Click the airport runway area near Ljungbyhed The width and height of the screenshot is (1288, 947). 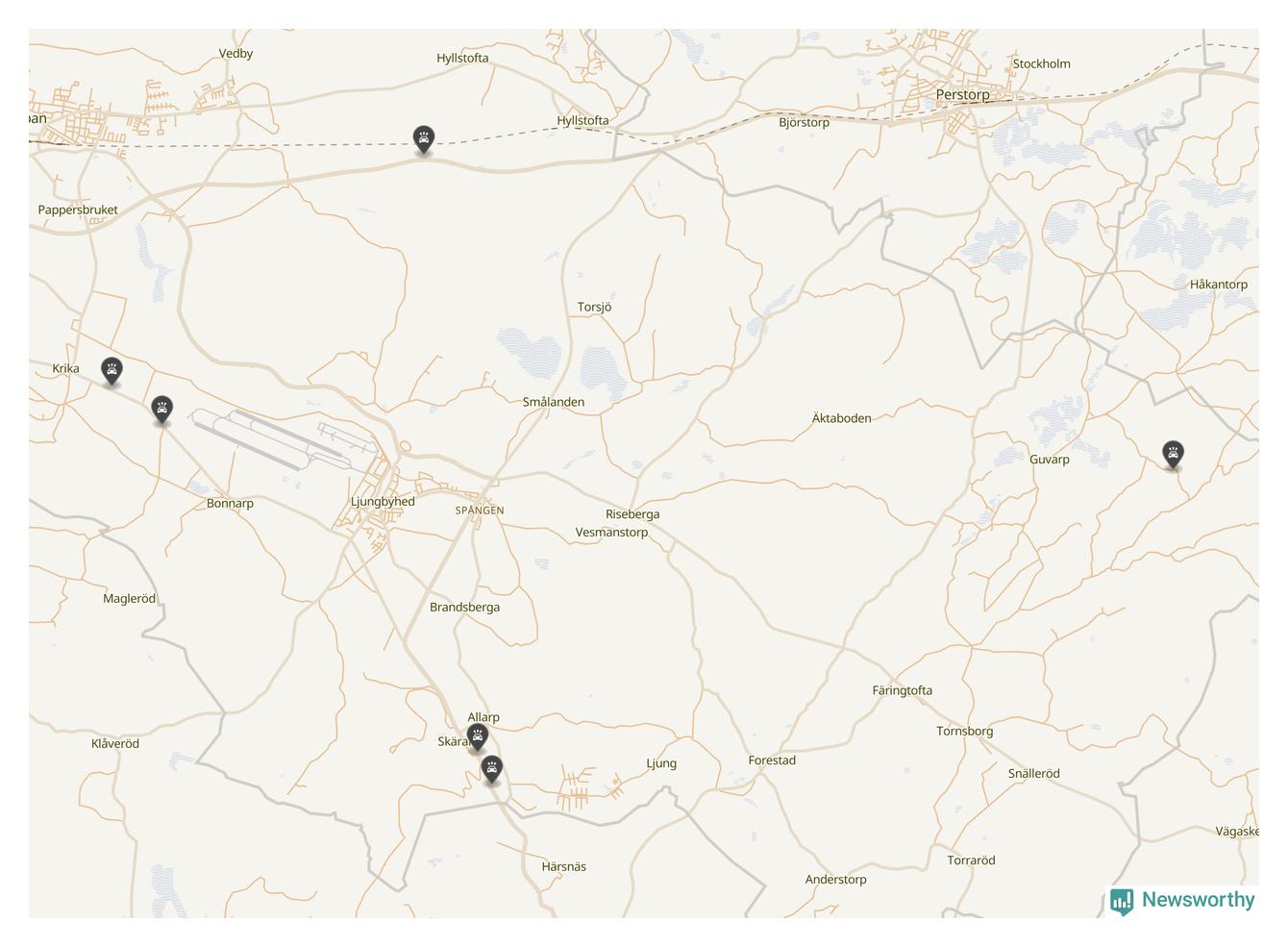coord(284,437)
